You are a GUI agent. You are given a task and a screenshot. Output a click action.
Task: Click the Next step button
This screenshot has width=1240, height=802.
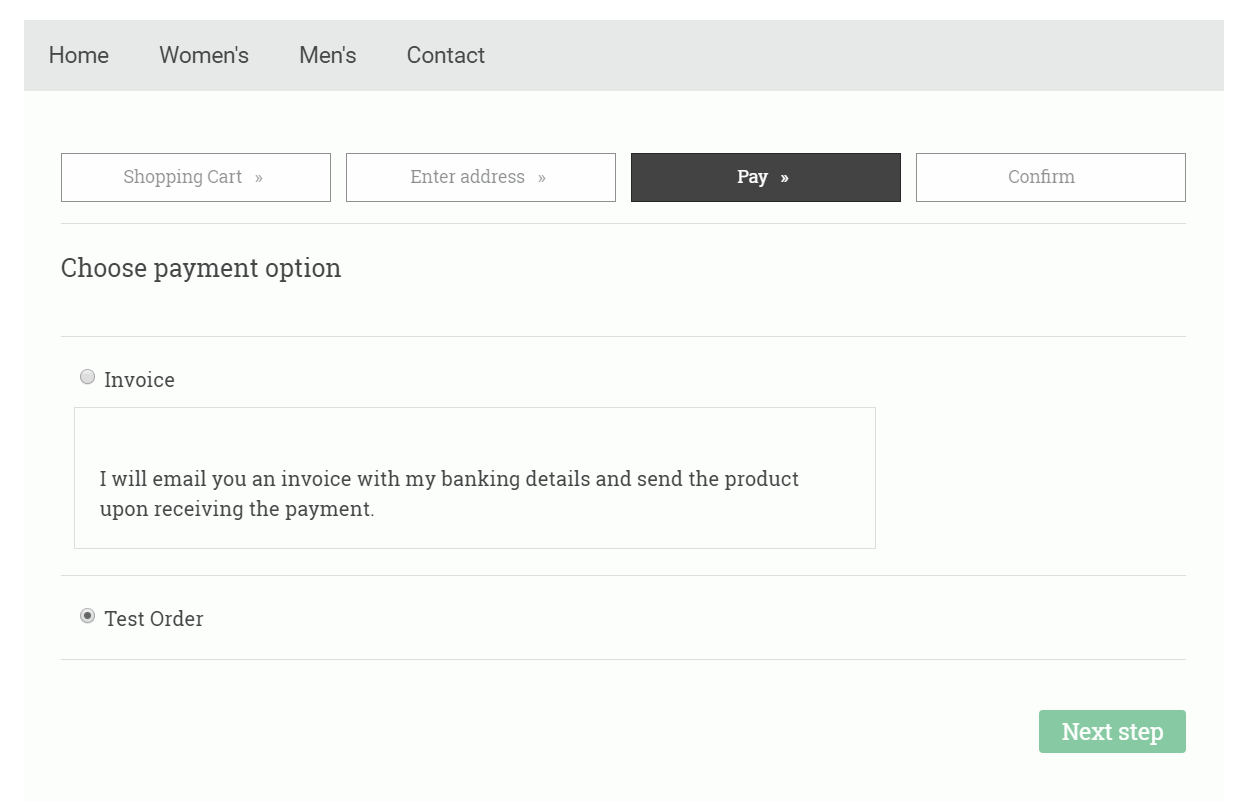(x=1112, y=731)
